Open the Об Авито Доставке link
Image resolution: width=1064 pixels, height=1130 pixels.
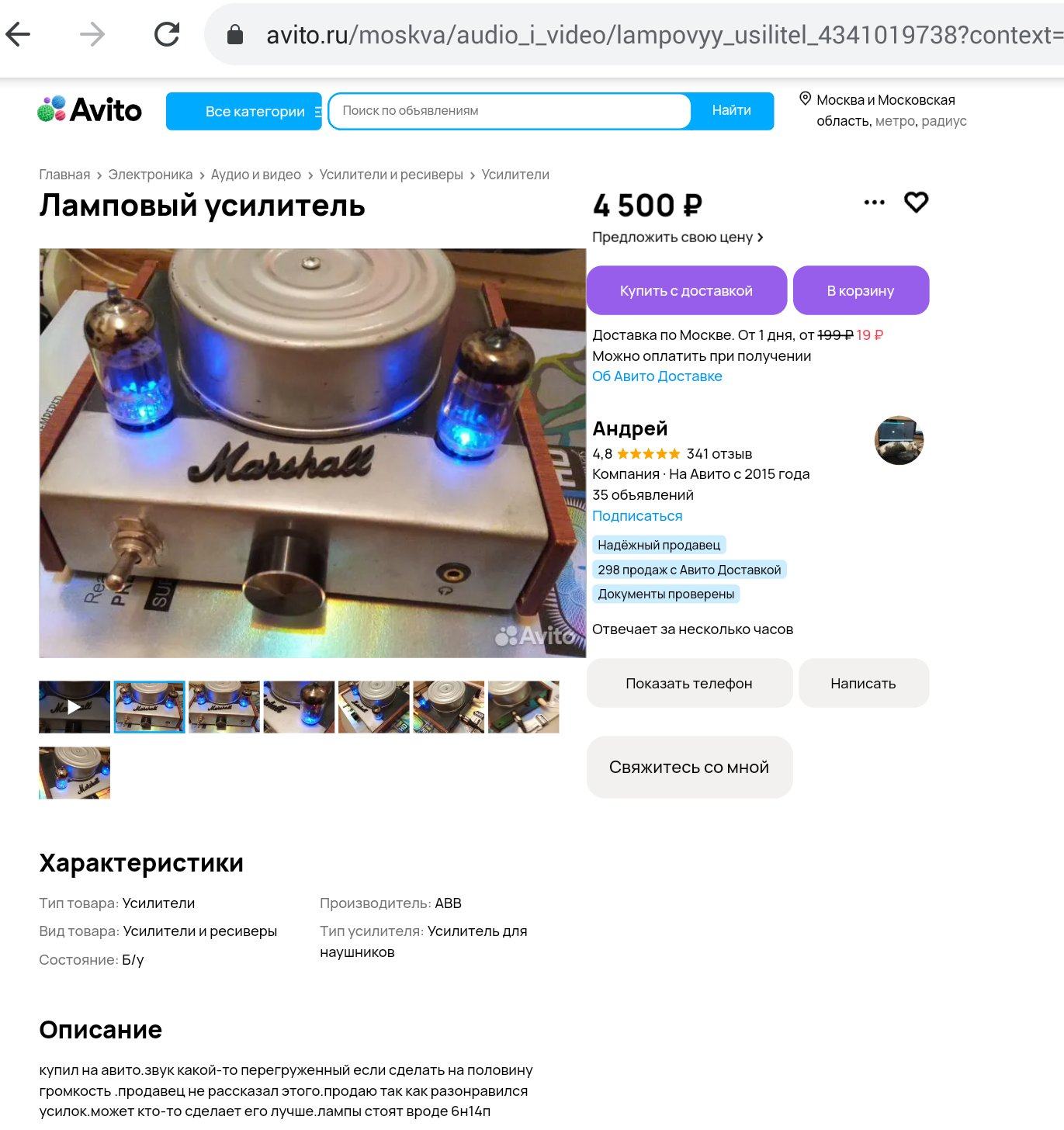pos(657,376)
